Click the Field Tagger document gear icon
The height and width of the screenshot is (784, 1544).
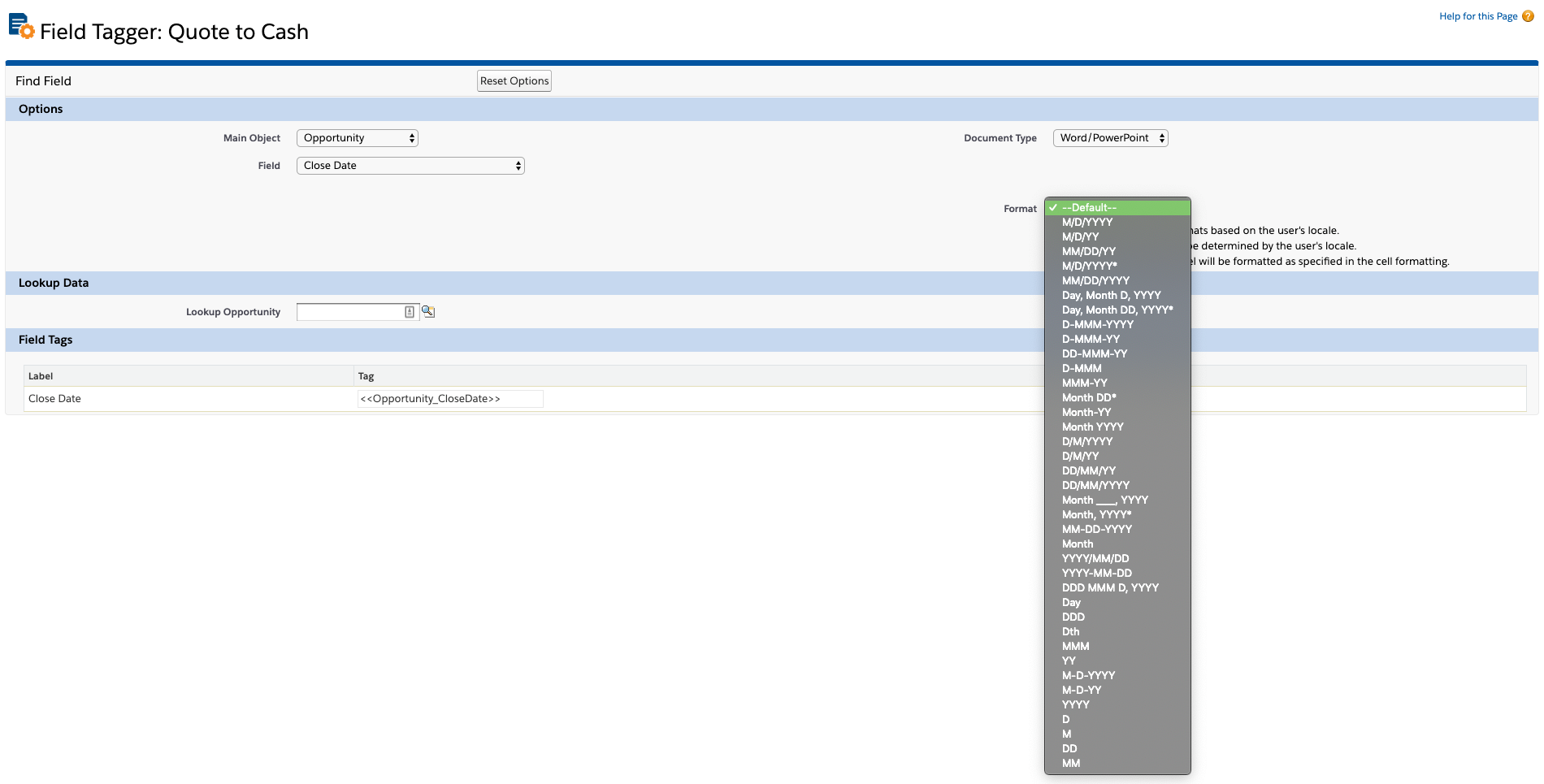21,26
